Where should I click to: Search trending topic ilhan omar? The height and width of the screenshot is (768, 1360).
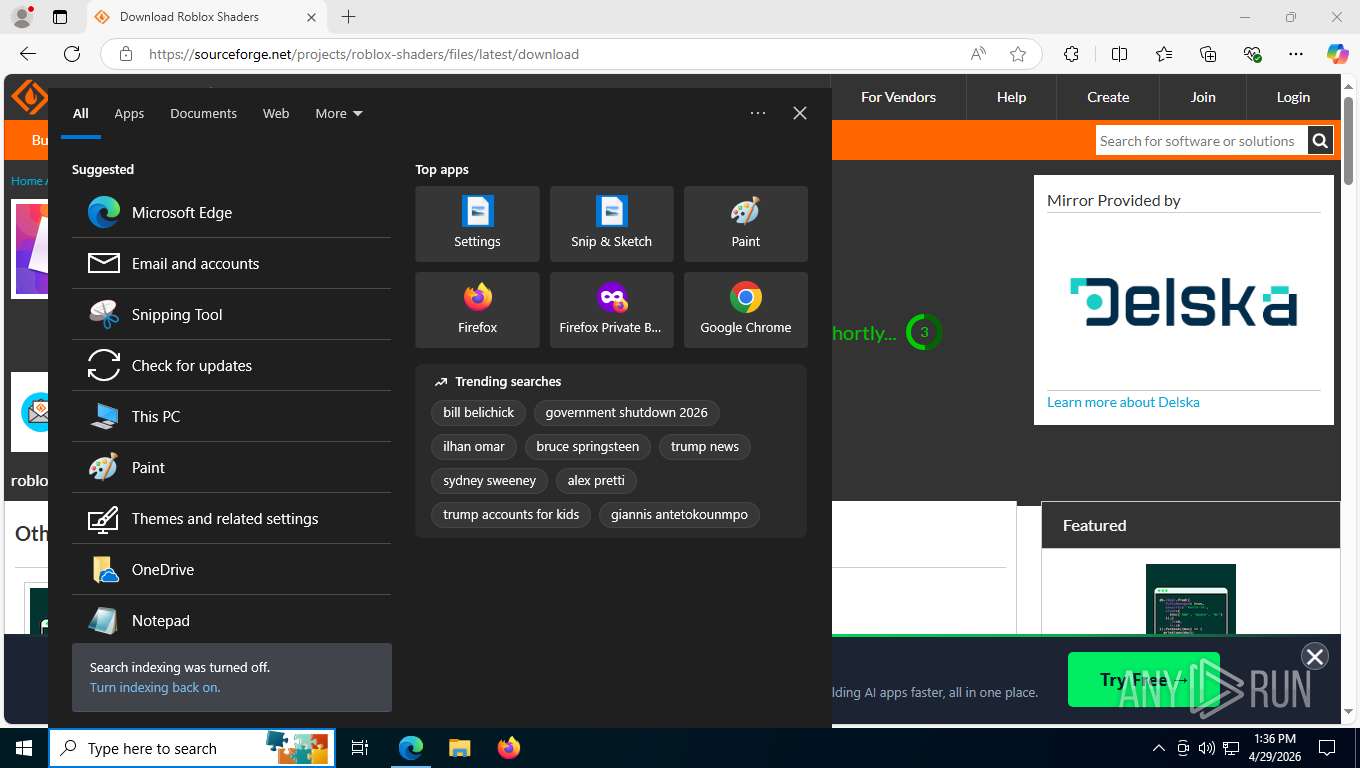click(x=474, y=446)
